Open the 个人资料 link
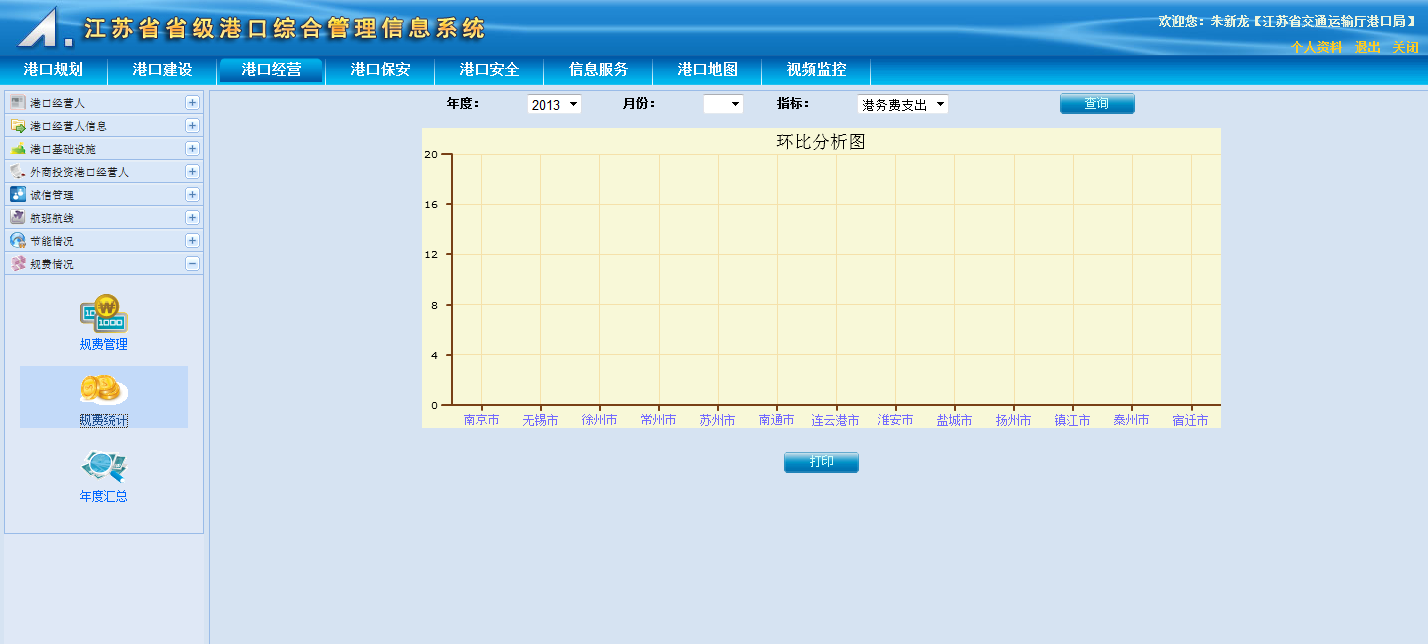The height and width of the screenshot is (644, 1428). 1316,47
